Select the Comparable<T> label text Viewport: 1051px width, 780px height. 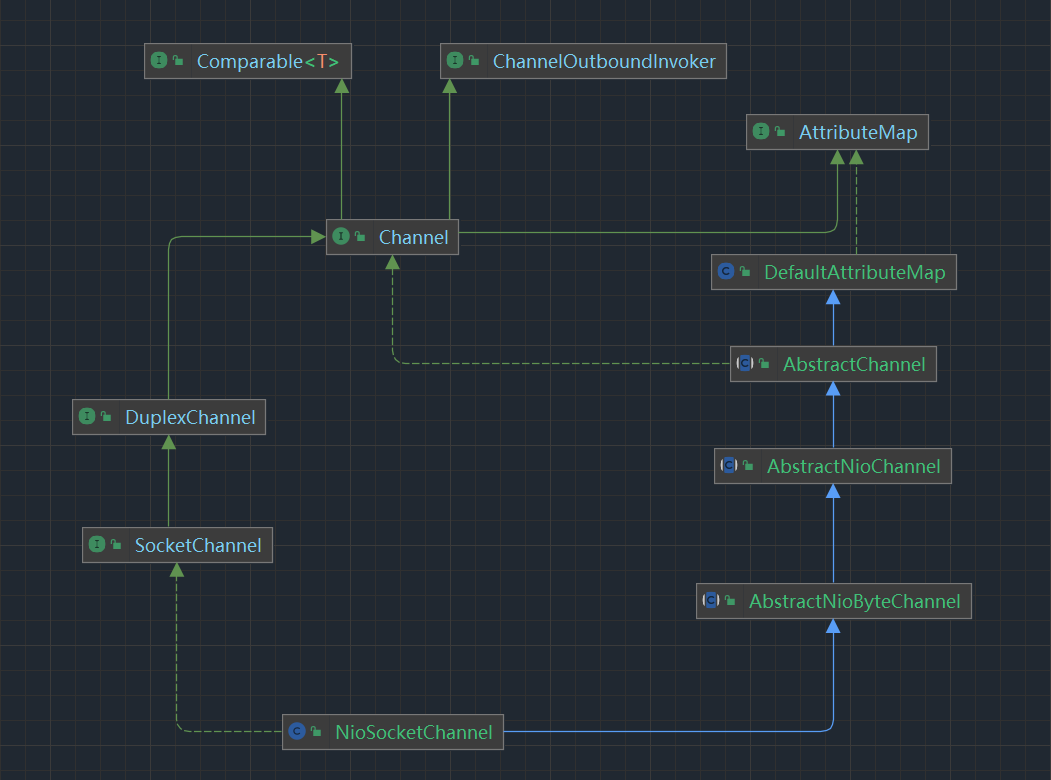click(267, 62)
